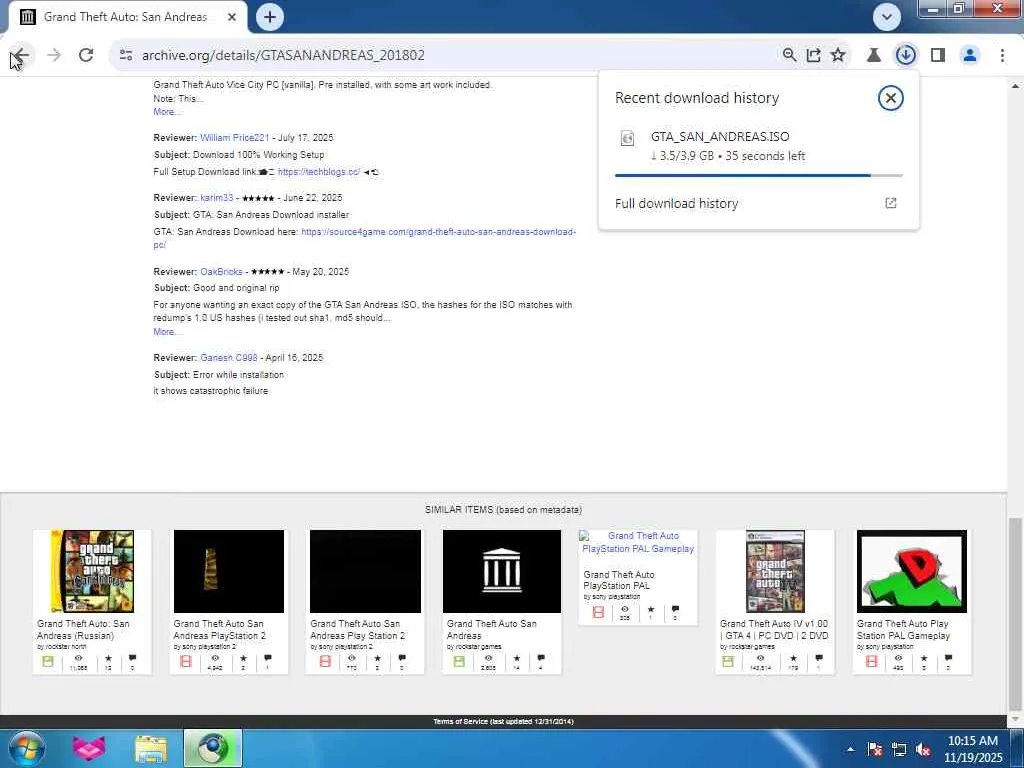The height and width of the screenshot is (768, 1024).
Task: Click the GTA_SAN_ANDREAS.ISO download entry
Action: coord(758,146)
